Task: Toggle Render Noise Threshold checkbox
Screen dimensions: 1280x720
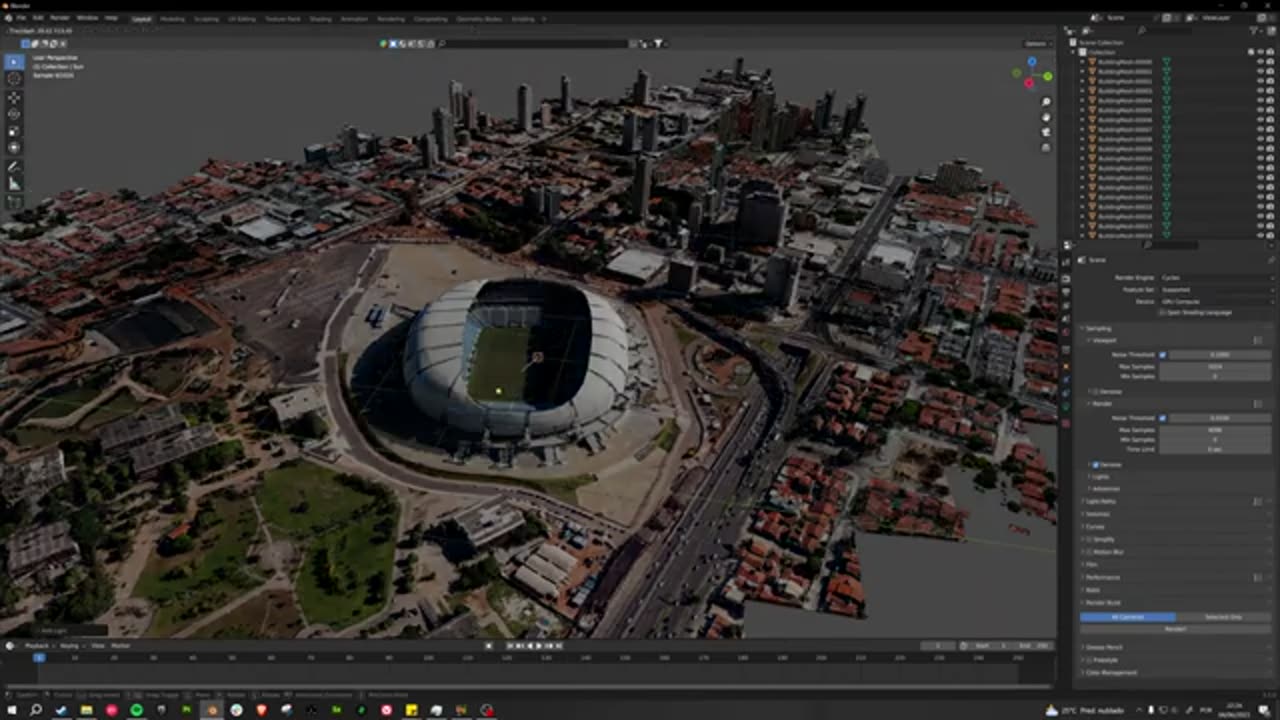Action: pyautogui.click(x=1163, y=418)
